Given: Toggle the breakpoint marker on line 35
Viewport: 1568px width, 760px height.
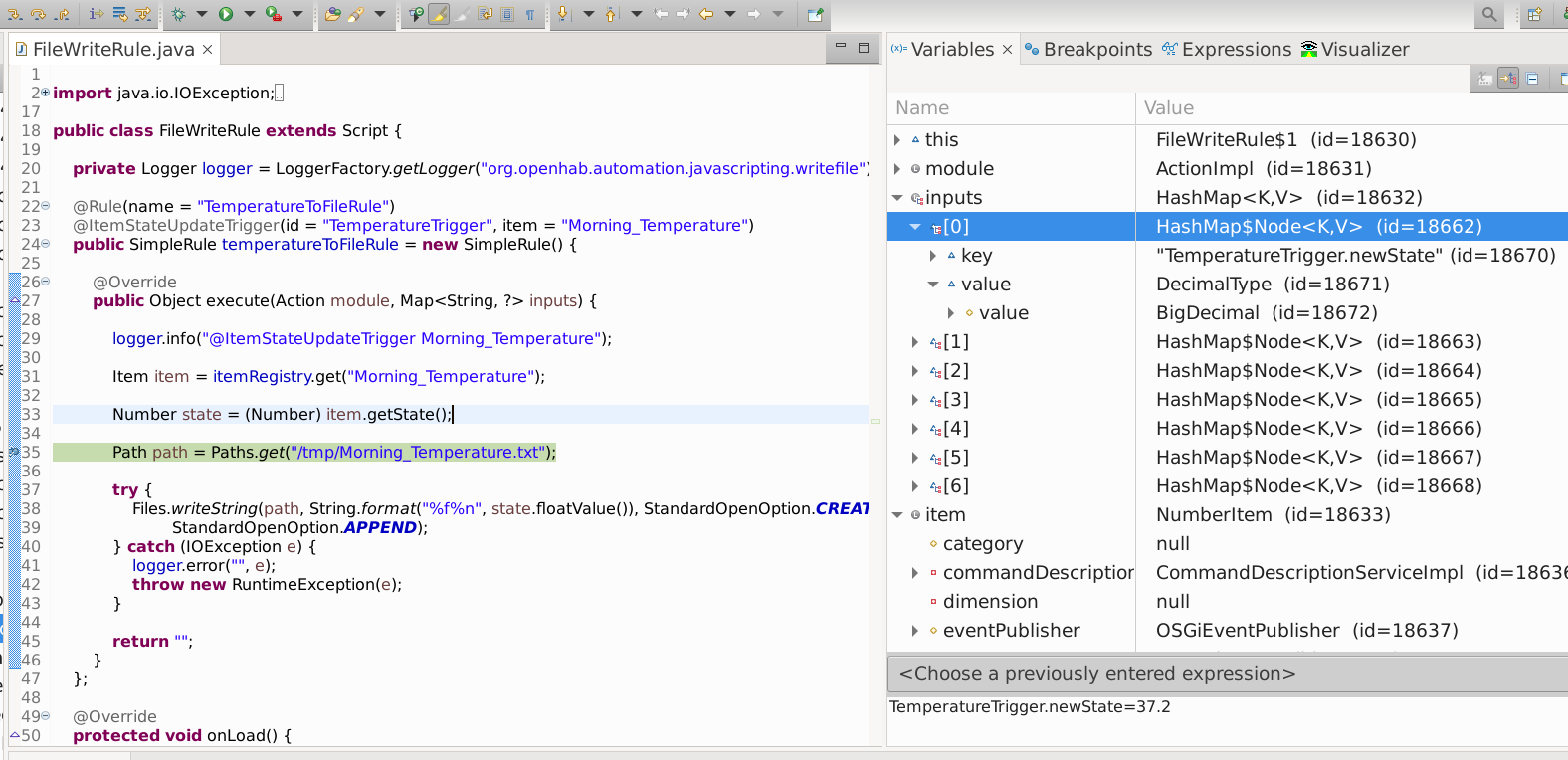Looking at the screenshot, I should click(x=14, y=452).
